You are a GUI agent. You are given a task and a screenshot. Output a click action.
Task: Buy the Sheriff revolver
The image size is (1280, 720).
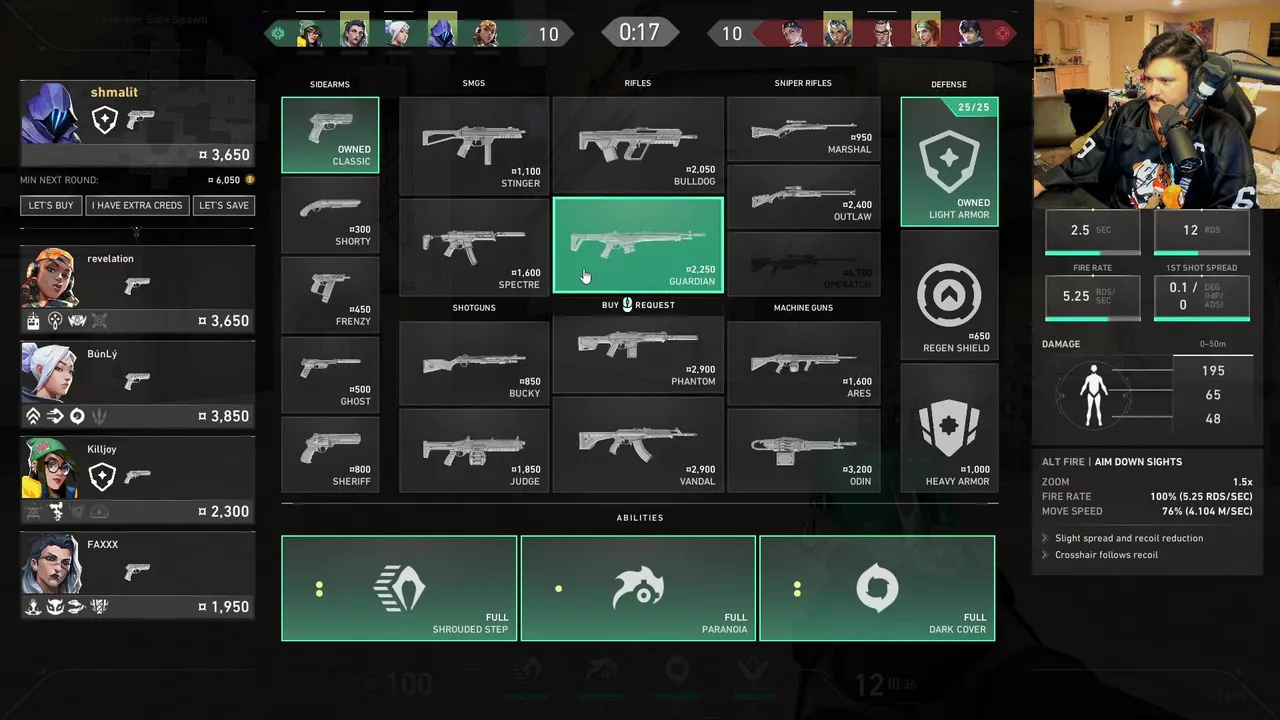click(330, 454)
